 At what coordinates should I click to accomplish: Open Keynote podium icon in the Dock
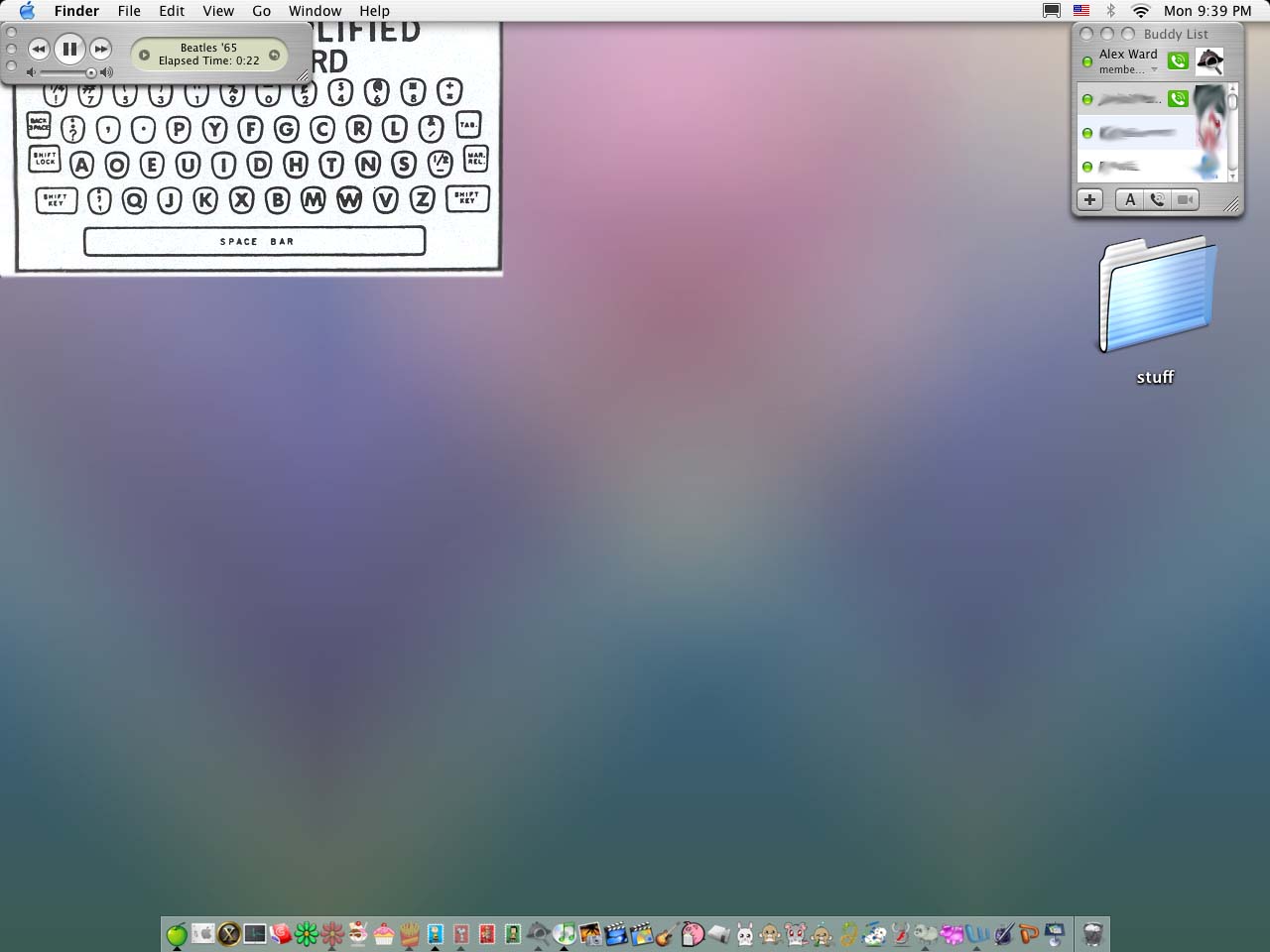(x=1055, y=934)
